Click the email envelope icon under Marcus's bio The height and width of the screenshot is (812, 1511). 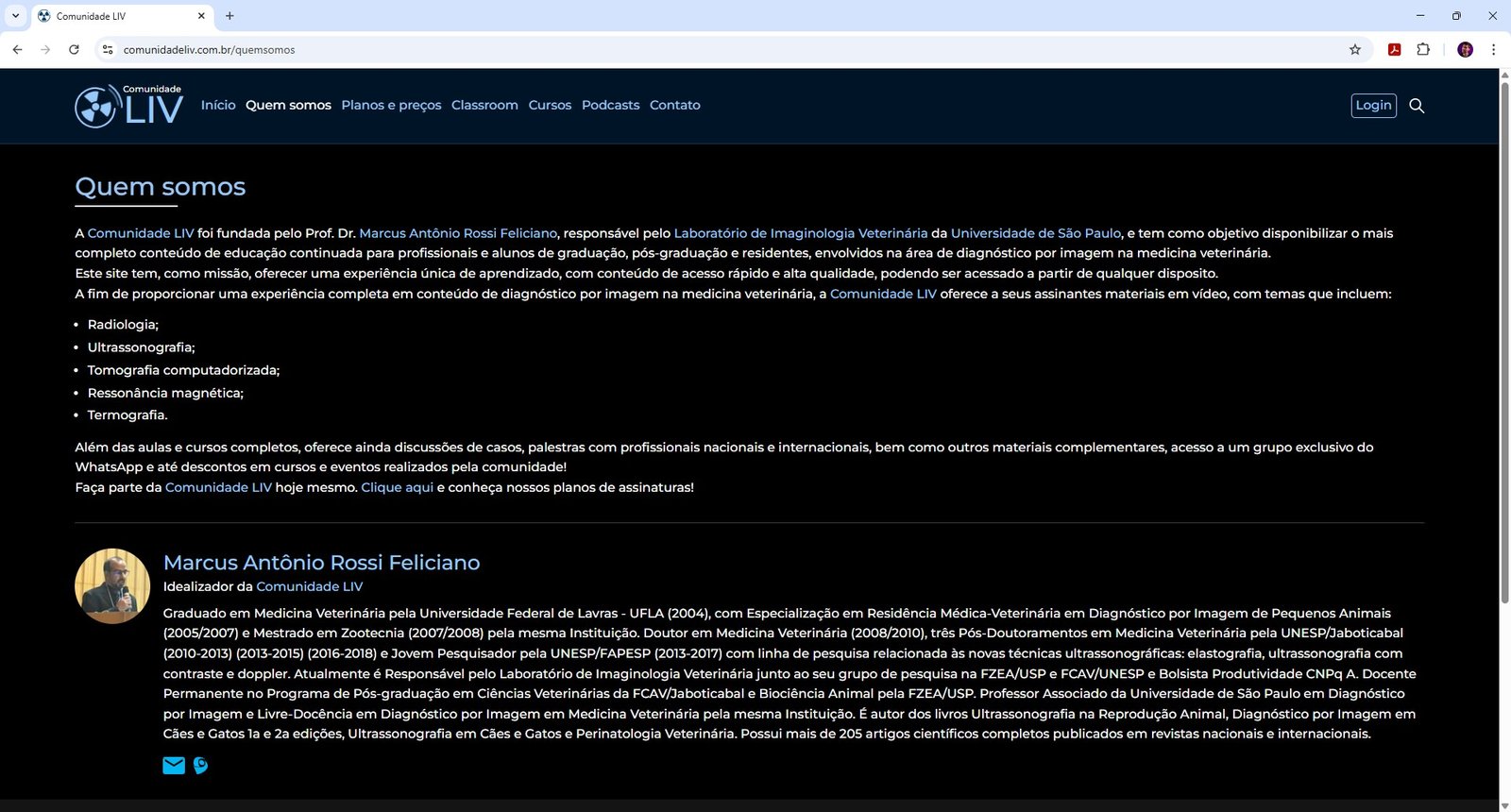[x=174, y=766]
